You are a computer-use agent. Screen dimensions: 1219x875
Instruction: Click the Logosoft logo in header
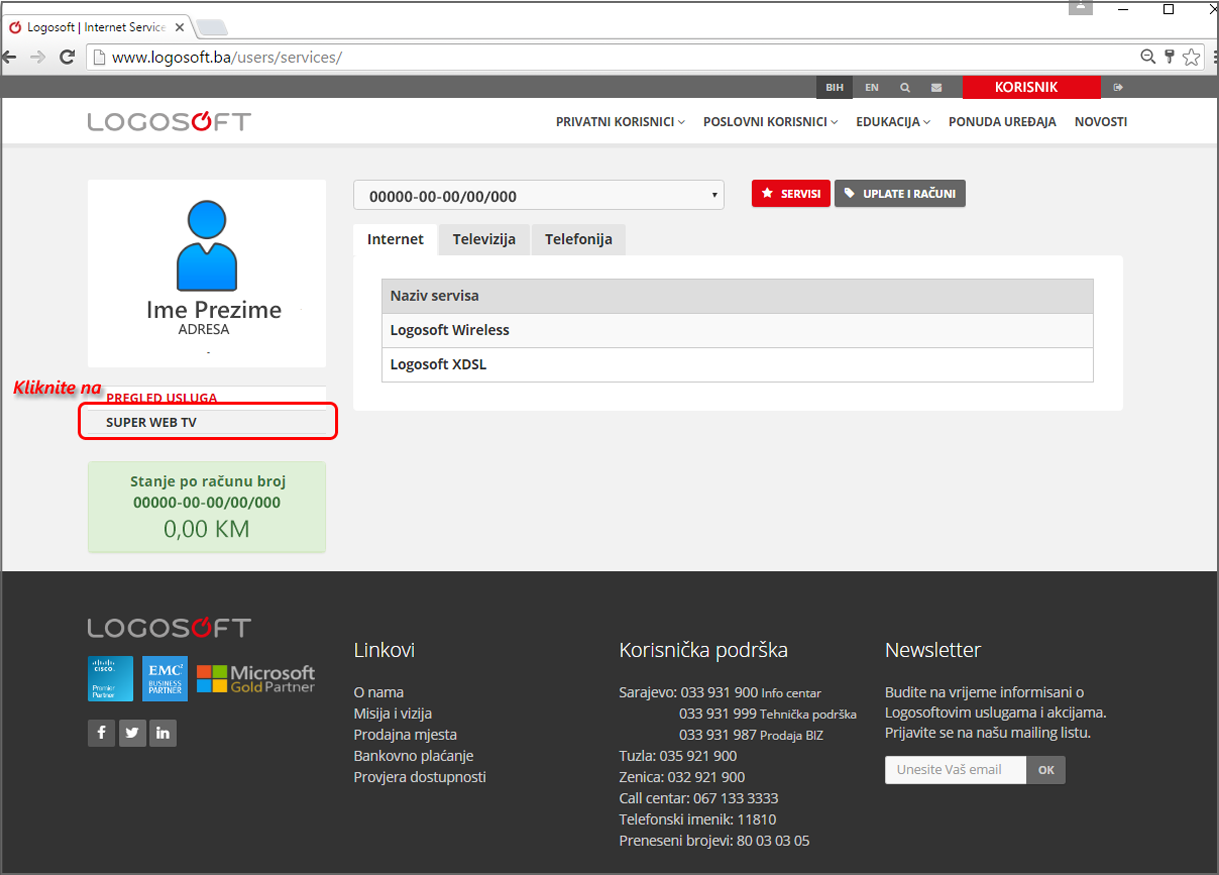pos(169,122)
